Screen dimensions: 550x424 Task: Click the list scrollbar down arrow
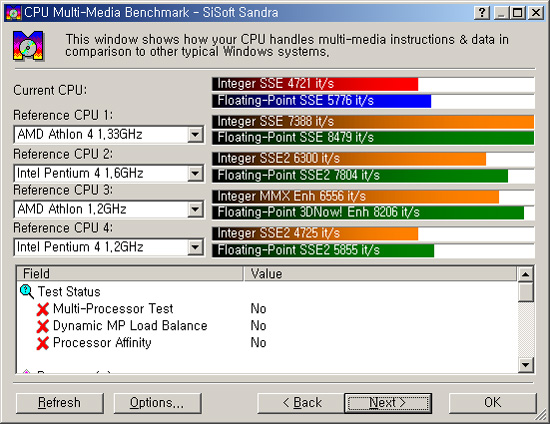(525, 365)
